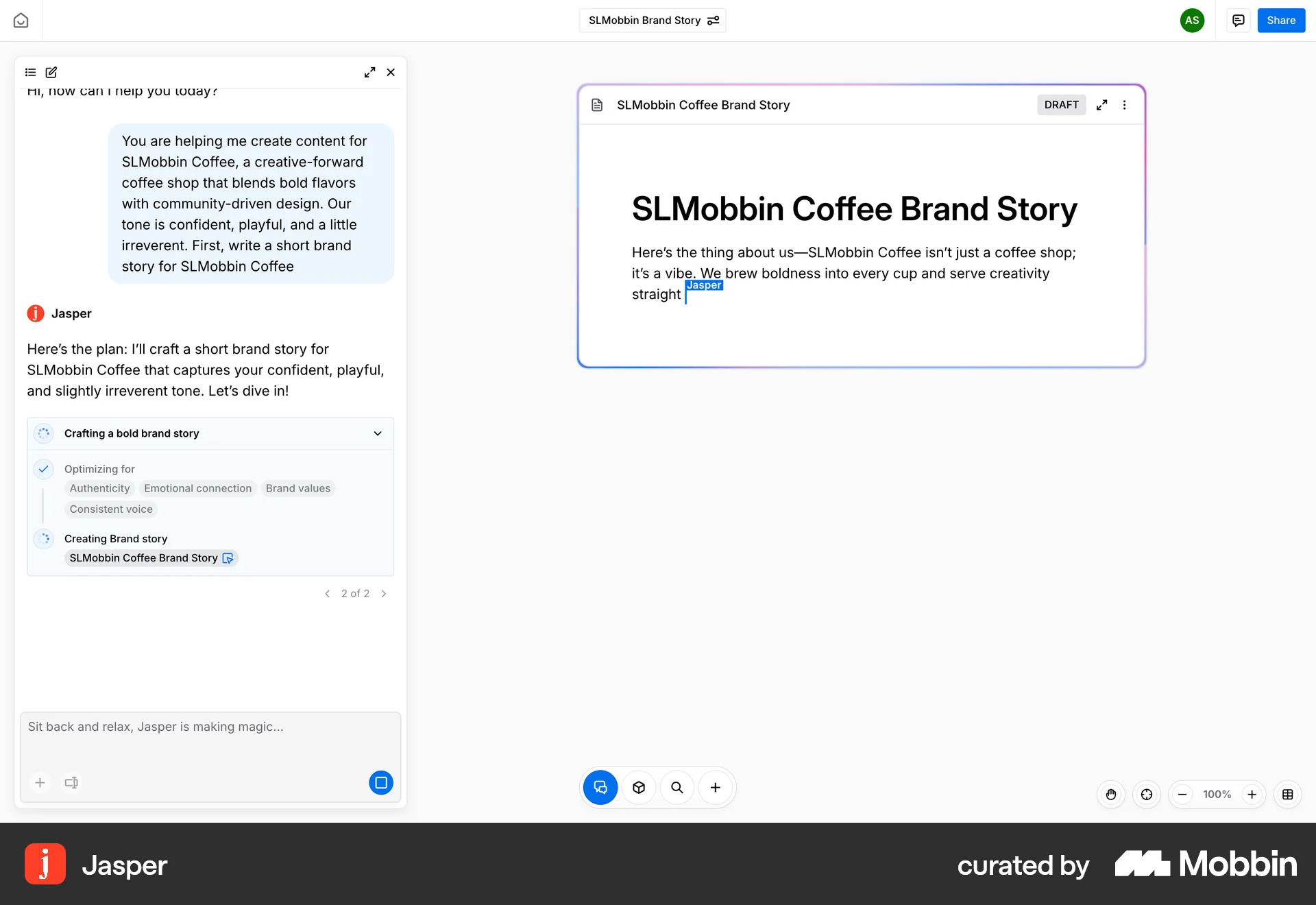
Task: Collapse the Crafting a bold brand story section
Action: (377, 433)
